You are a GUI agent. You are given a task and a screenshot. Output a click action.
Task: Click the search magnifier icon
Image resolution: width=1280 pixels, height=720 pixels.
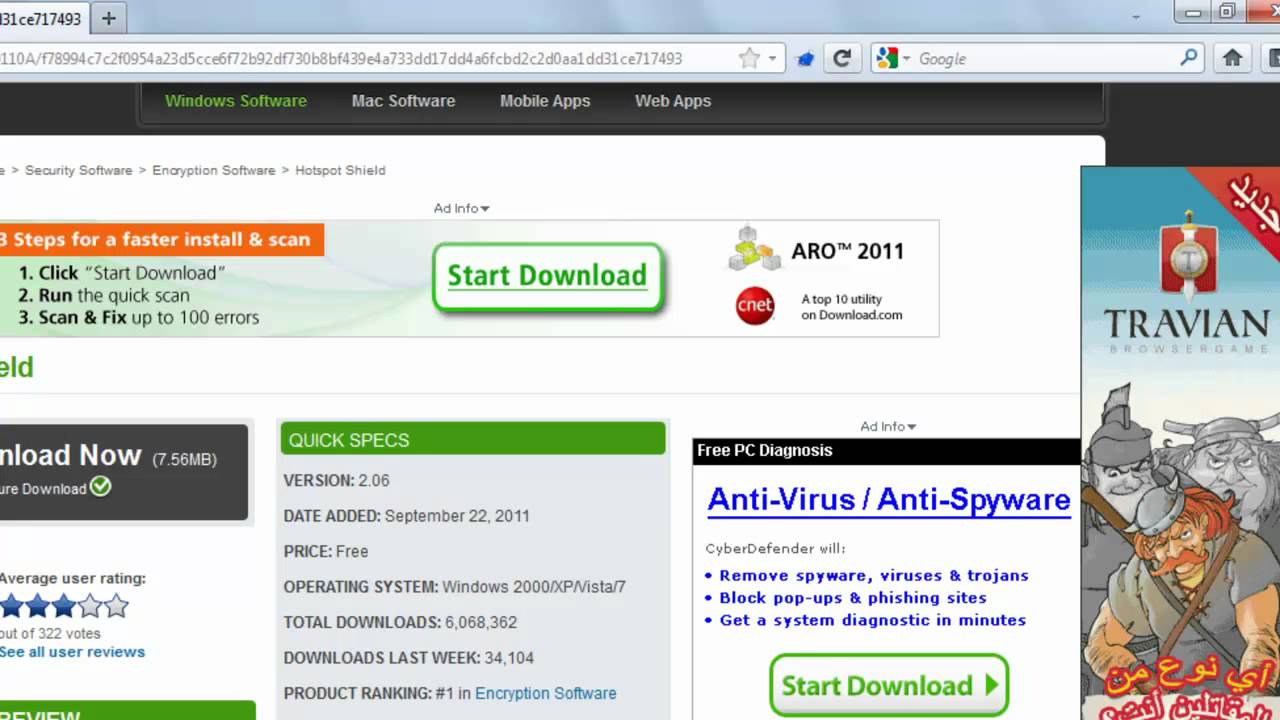pos(1189,58)
